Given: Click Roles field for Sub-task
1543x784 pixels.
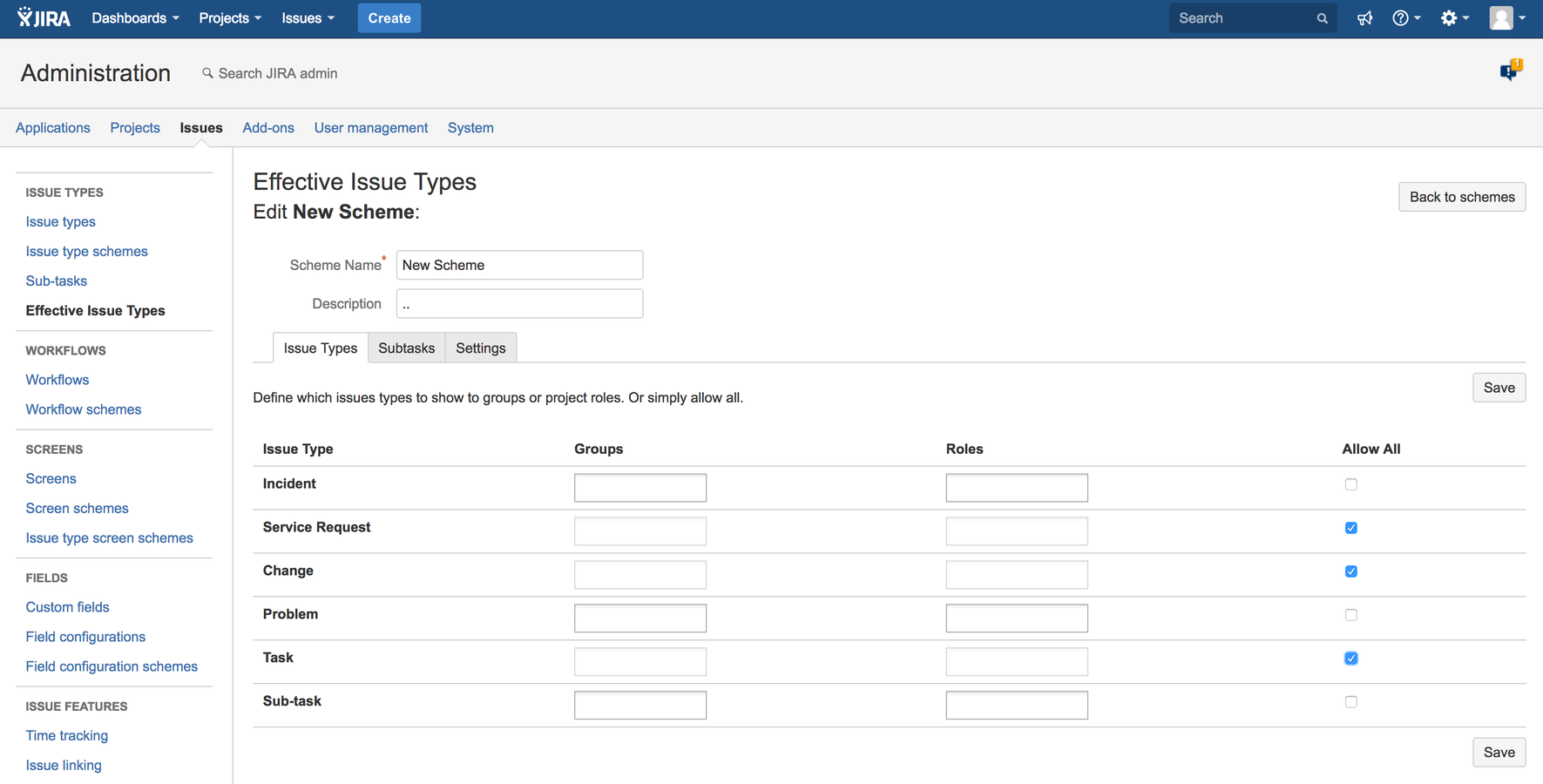Looking at the screenshot, I should pos(1017,706).
